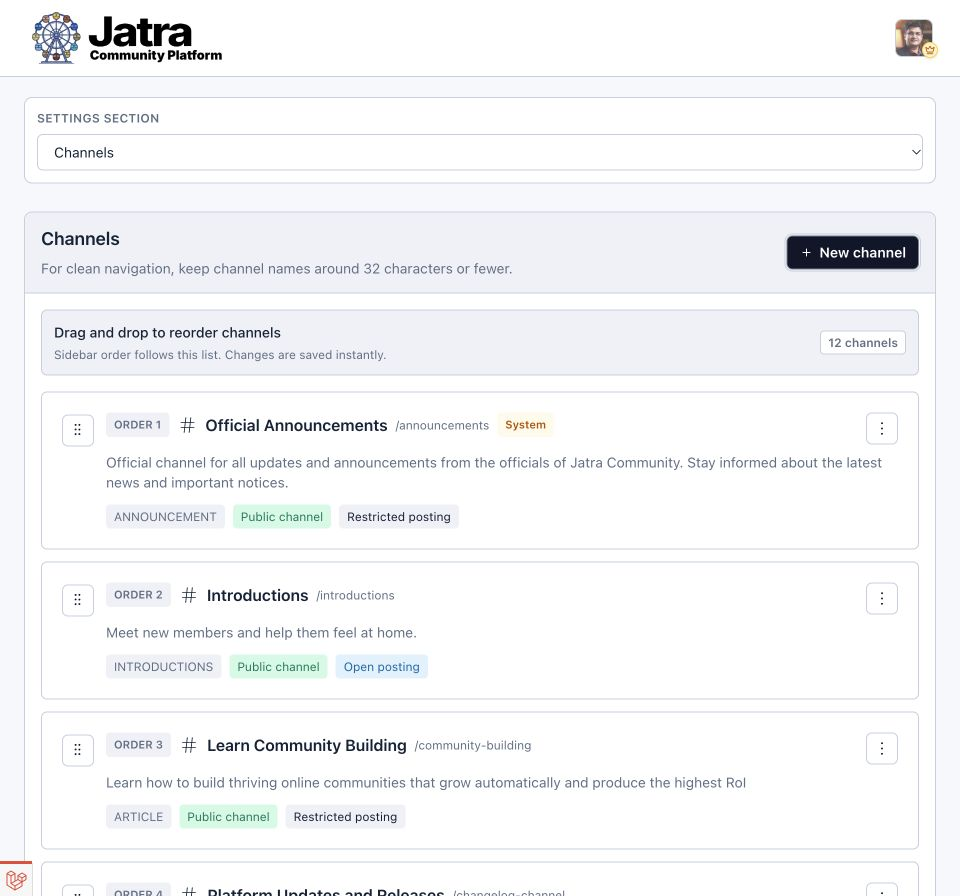Click the Introductions description about new members

pyautogui.click(x=261, y=633)
